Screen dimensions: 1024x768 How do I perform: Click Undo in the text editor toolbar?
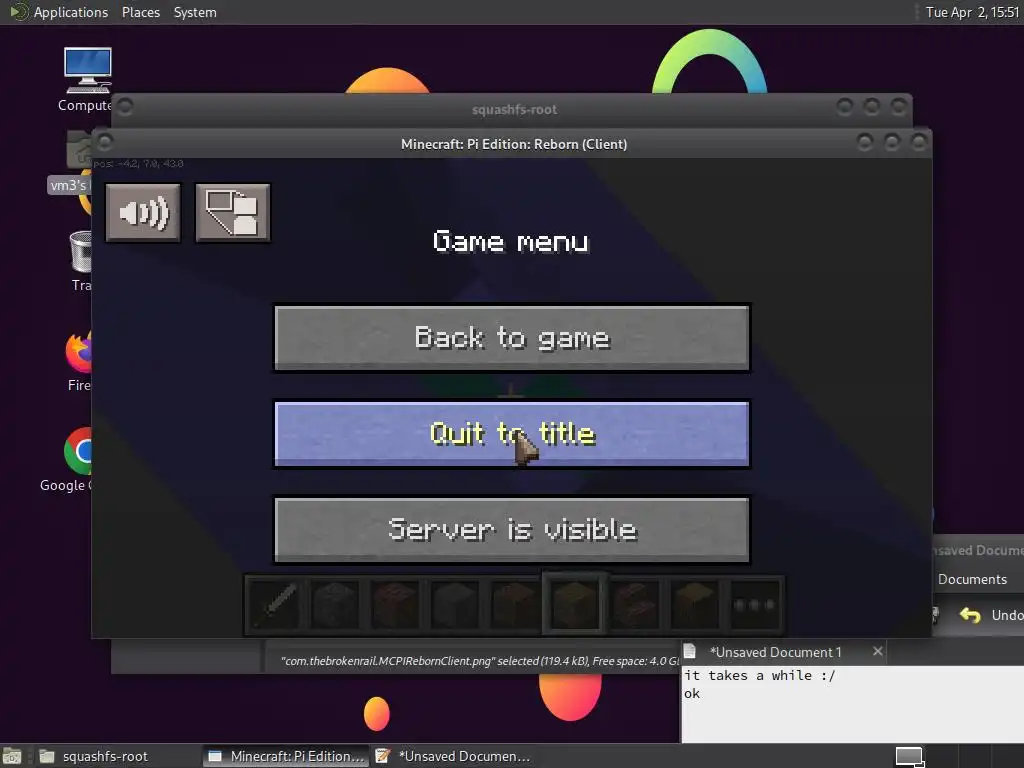click(991, 615)
